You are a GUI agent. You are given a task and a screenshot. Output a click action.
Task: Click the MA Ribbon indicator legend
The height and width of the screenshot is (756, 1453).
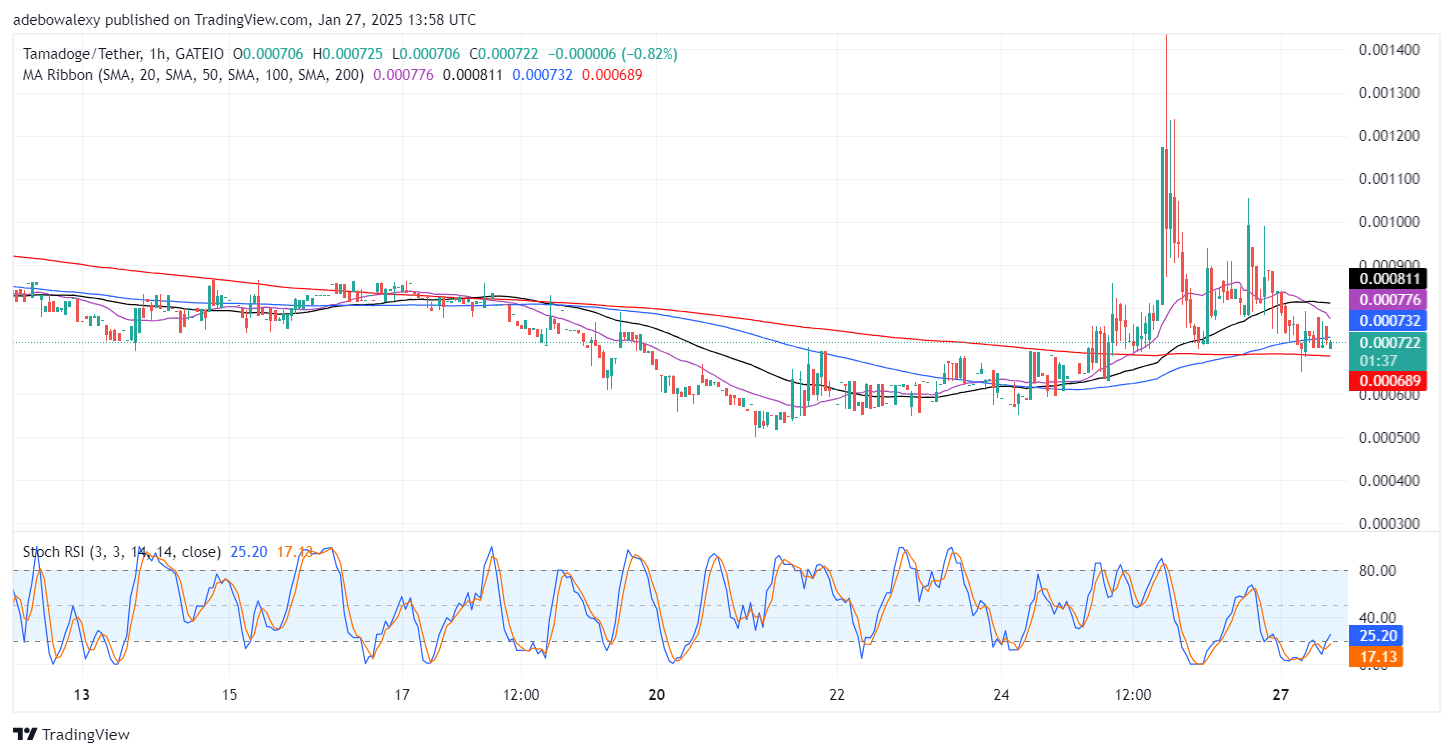point(192,74)
